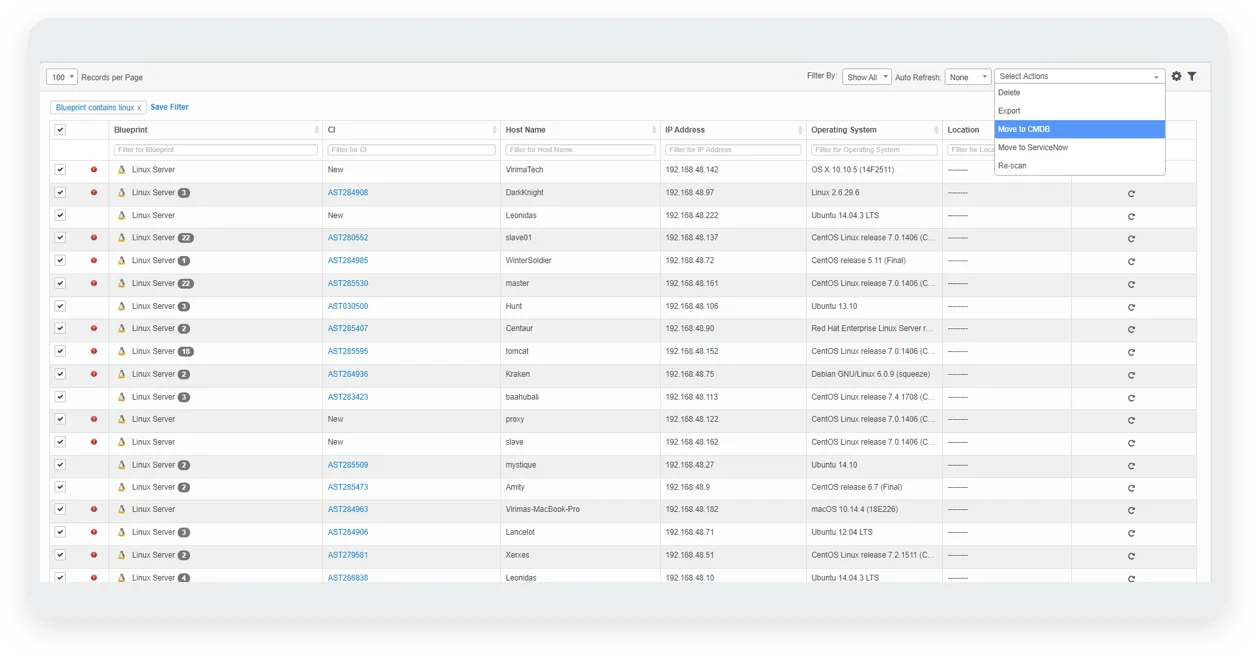
Task: Click the funnel filter icon
Action: 1192,76
